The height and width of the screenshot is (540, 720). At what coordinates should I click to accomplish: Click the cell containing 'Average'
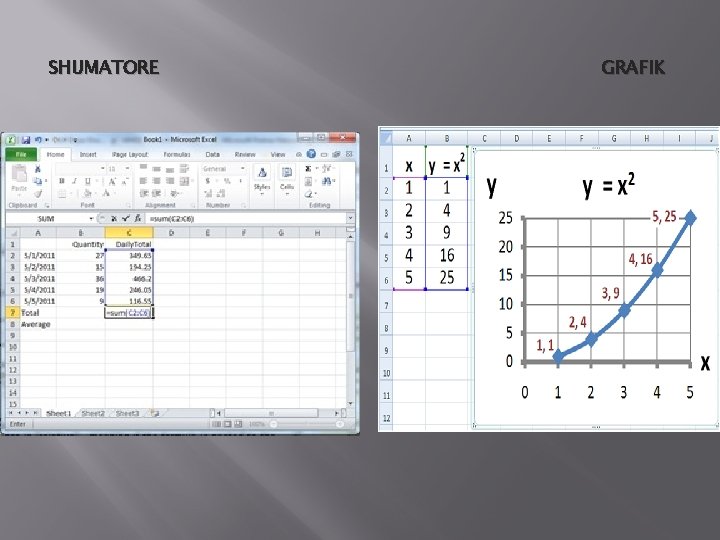(x=38, y=324)
